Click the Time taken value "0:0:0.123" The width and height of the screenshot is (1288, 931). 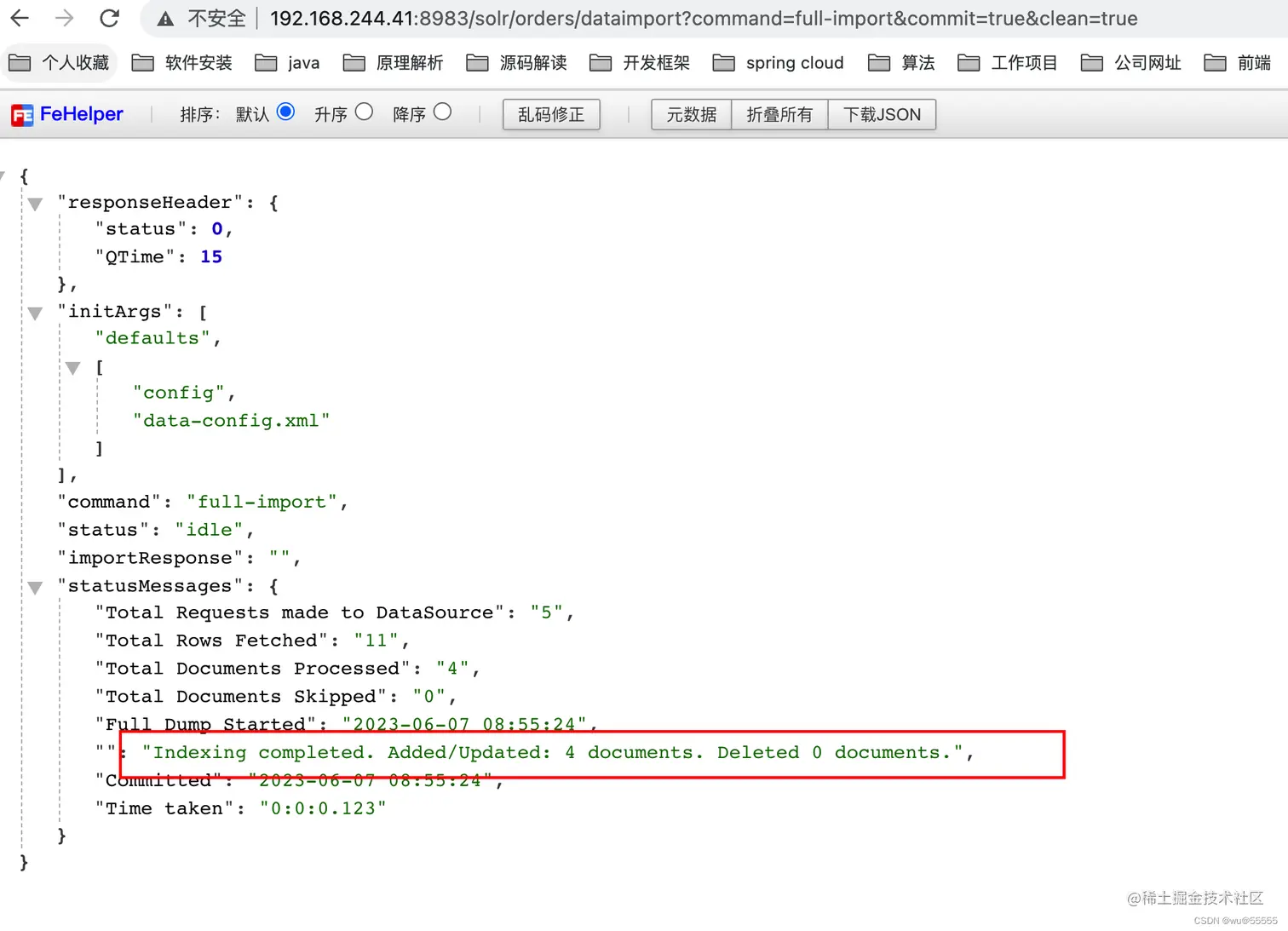[x=323, y=808]
